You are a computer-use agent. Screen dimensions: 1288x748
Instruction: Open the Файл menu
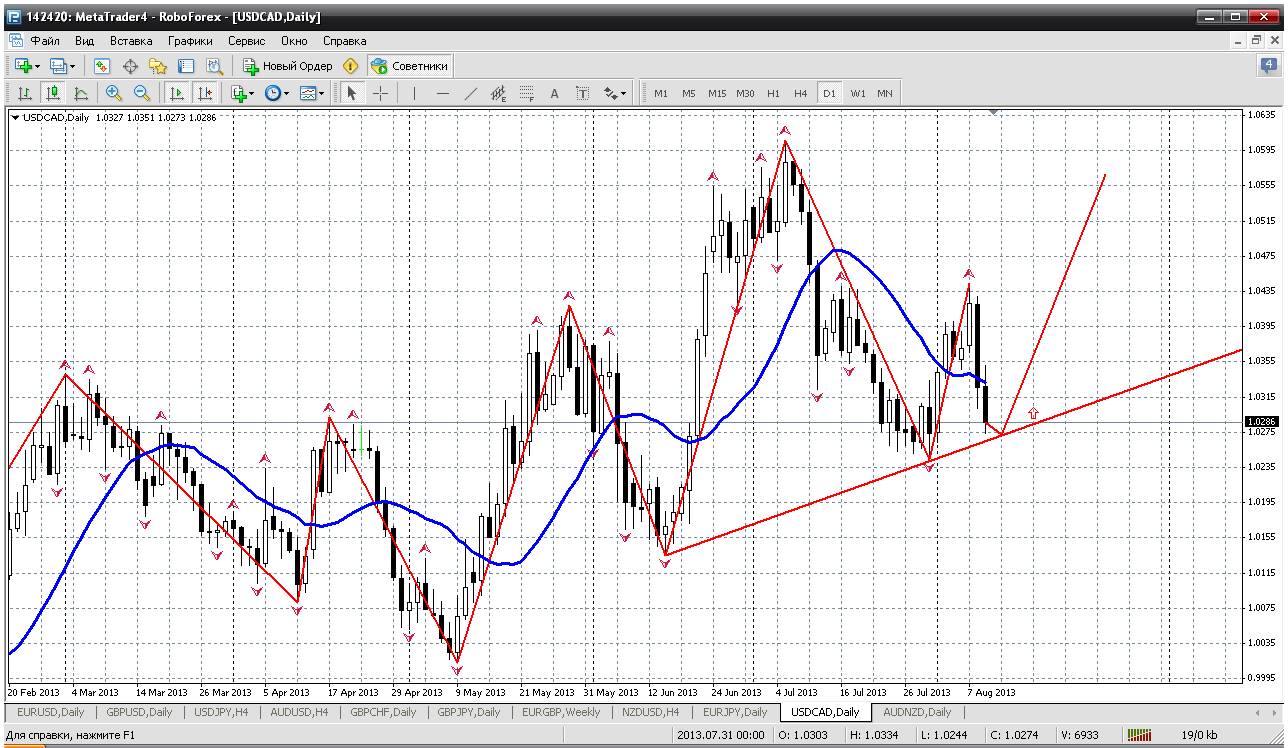[45, 41]
